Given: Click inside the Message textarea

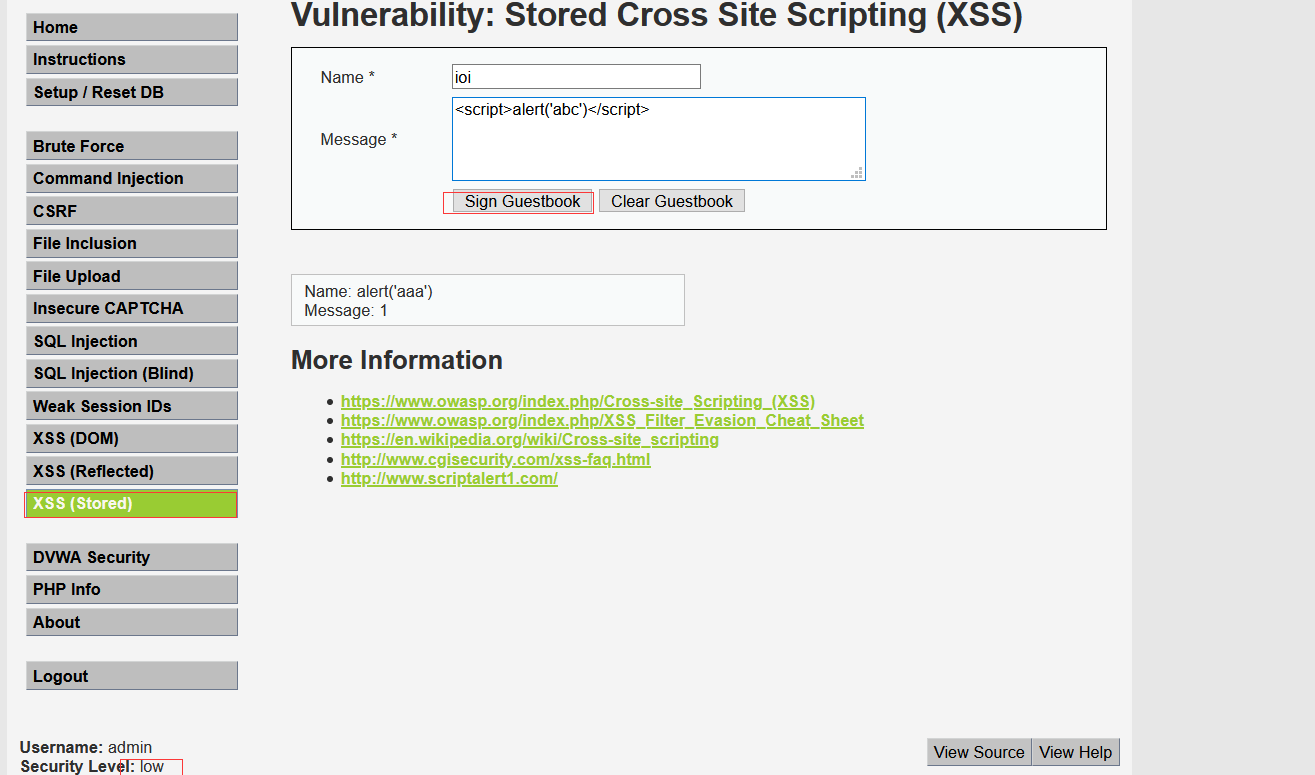Looking at the screenshot, I should pyautogui.click(x=658, y=139).
